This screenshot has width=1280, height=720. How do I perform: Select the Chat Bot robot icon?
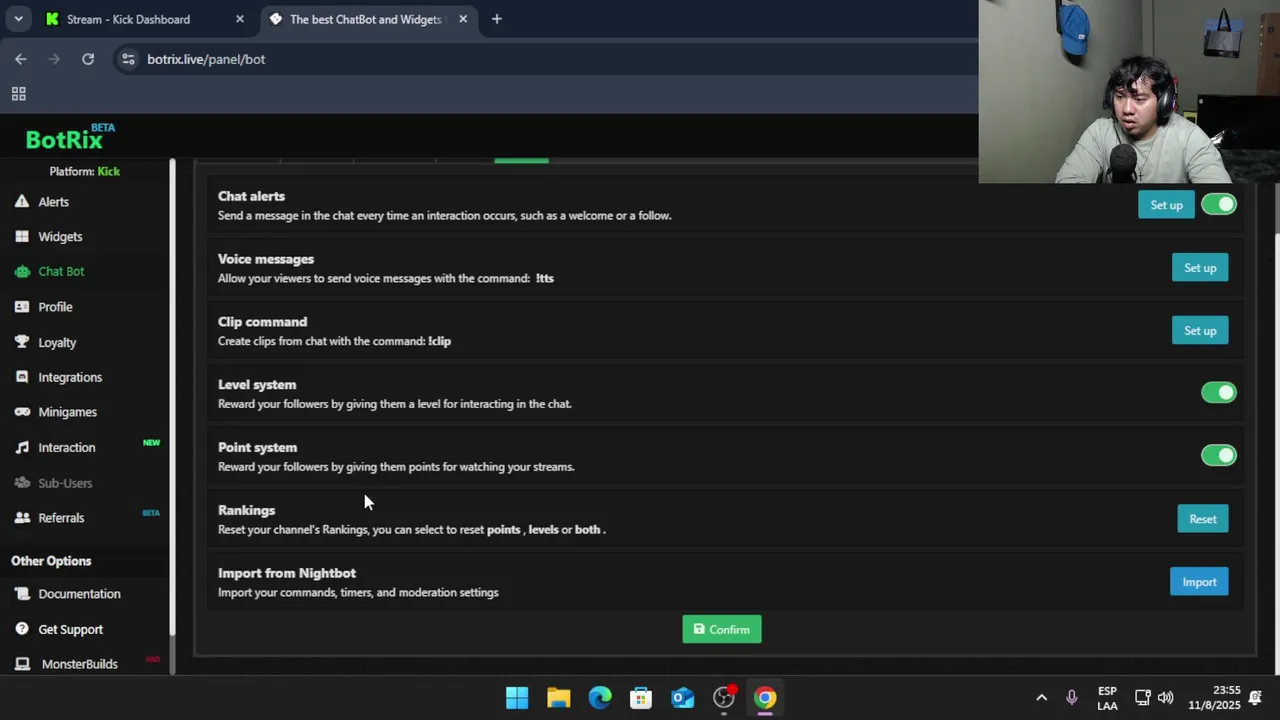coord(21,271)
